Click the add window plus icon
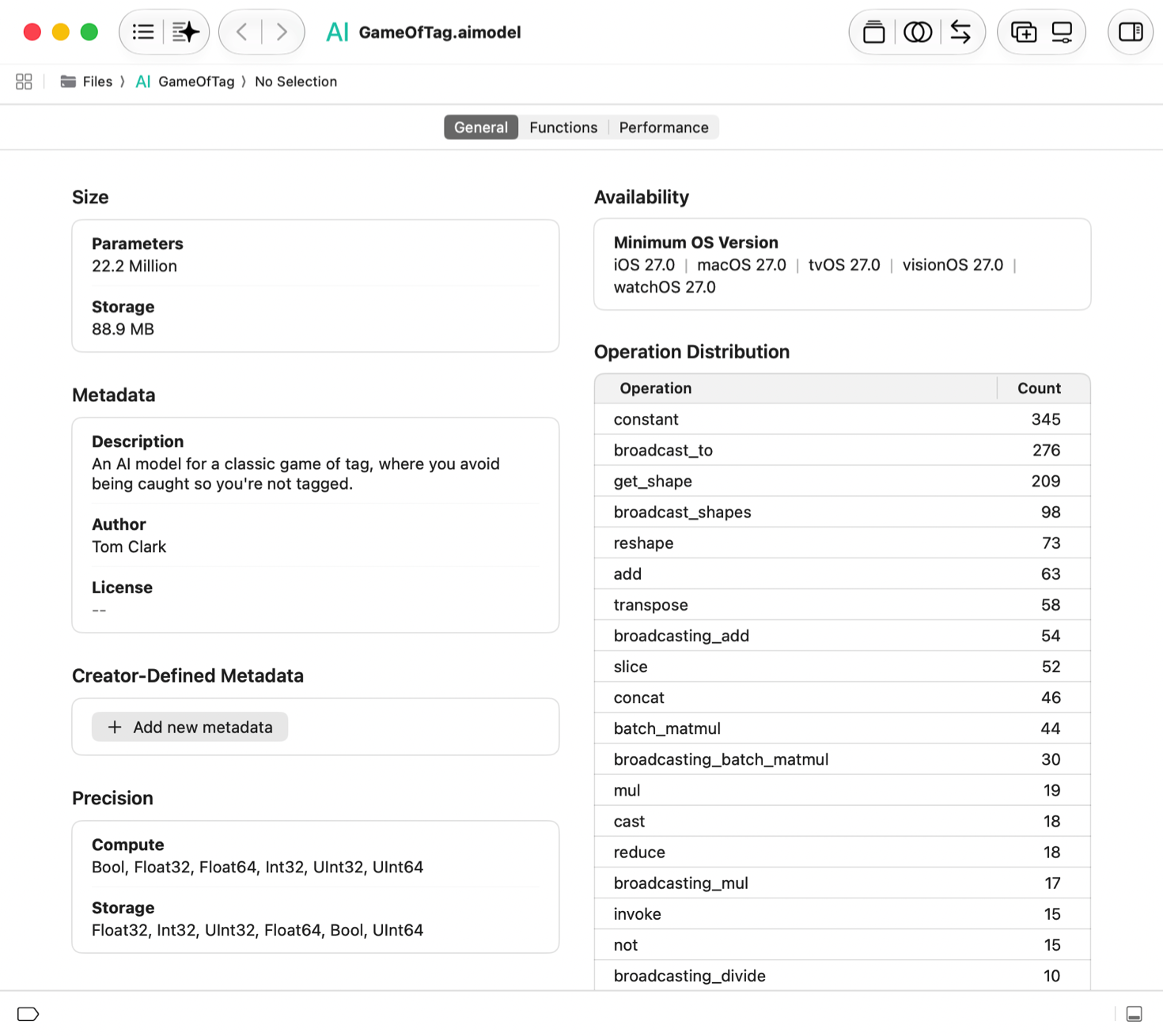Viewport: 1163px width, 1036px height. point(1024,32)
